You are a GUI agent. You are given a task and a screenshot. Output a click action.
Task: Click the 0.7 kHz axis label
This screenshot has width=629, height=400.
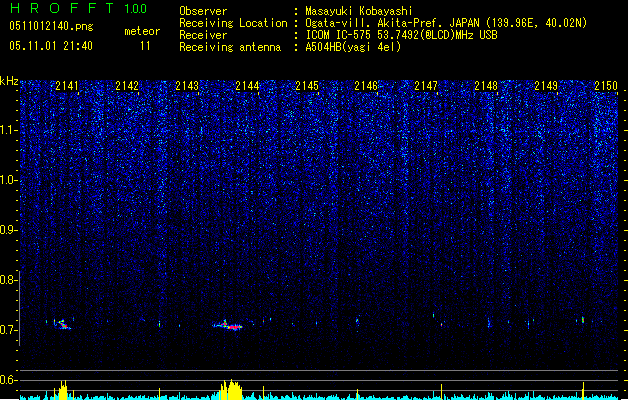[x=9, y=330]
